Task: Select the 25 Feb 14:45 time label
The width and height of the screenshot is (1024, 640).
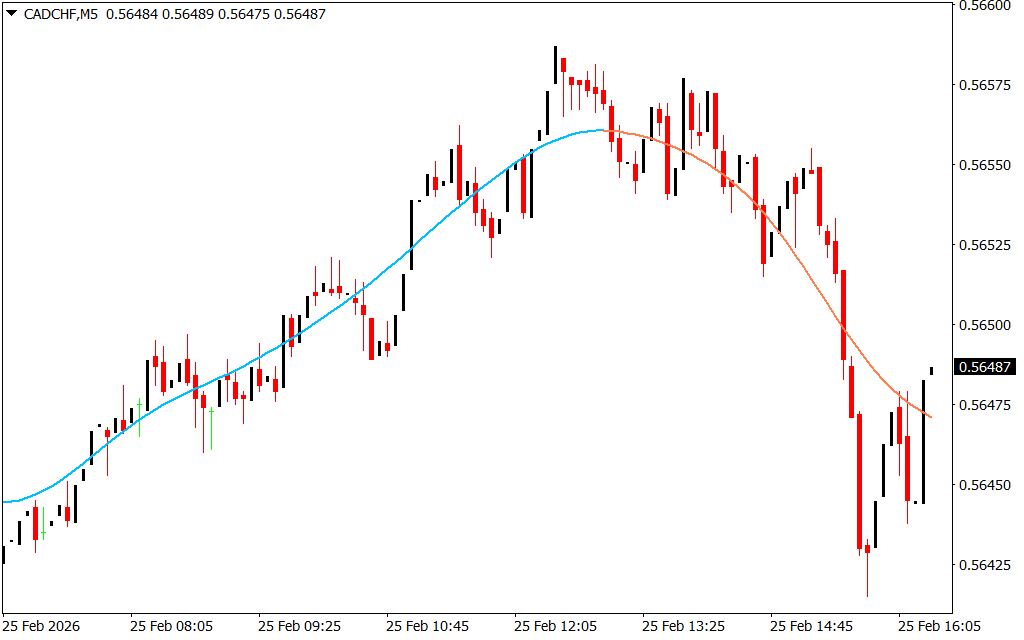Action: pyautogui.click(x=811, y=626)
